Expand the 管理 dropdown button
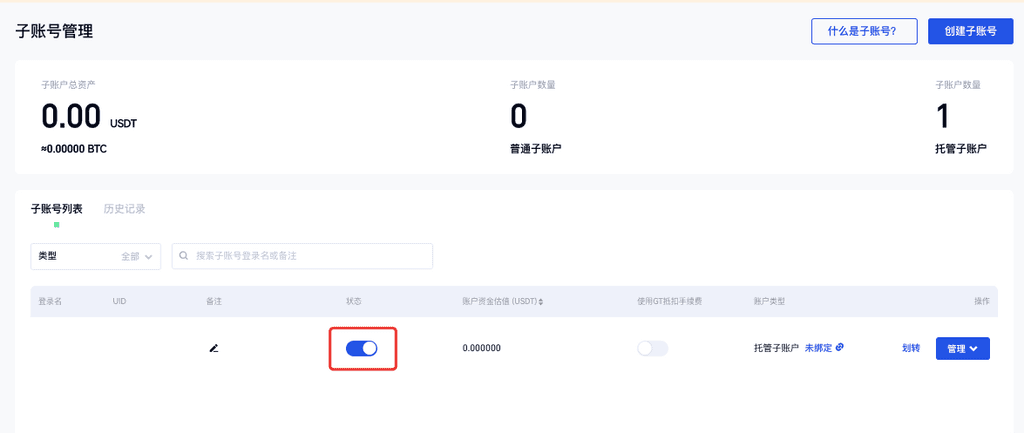 coord(962,348)
